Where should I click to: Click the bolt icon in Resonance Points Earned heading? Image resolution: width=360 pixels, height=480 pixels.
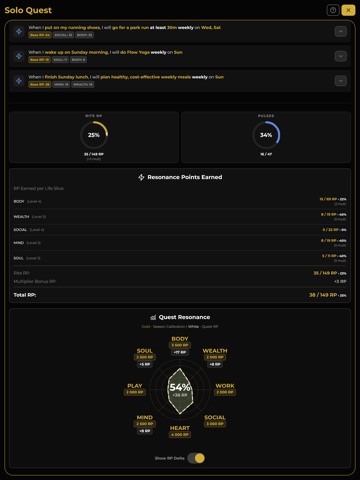click(x=141, y=177)
